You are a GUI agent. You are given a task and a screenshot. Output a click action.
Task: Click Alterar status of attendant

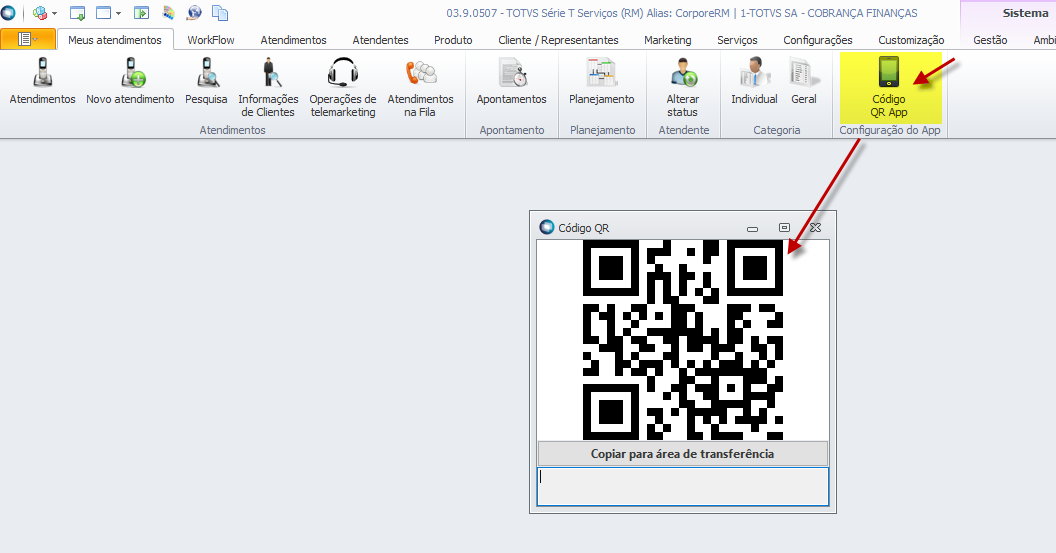[683, 73]
